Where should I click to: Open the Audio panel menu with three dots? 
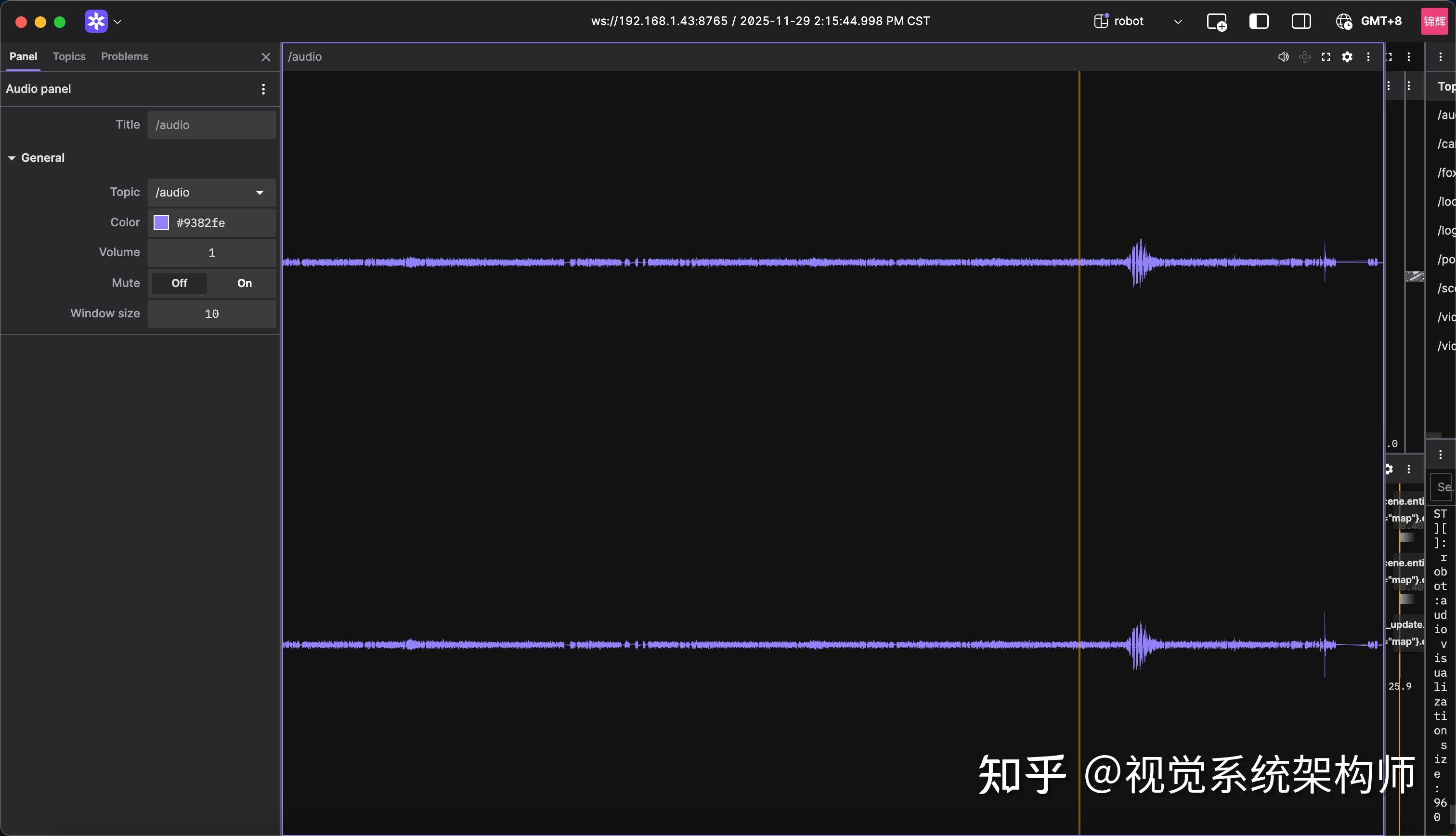[263, 89]
